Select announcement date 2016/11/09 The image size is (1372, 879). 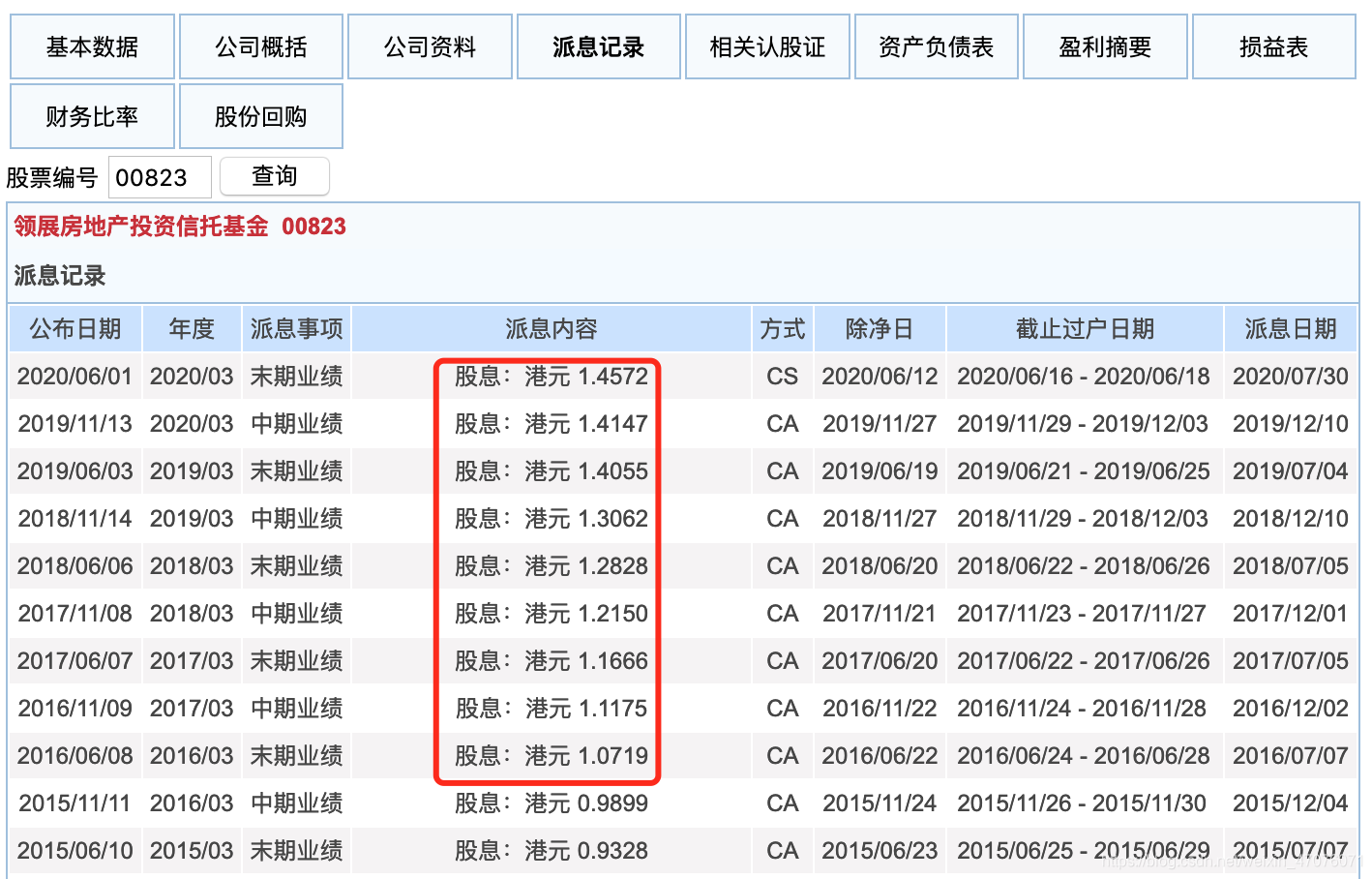tap(75, 709)
